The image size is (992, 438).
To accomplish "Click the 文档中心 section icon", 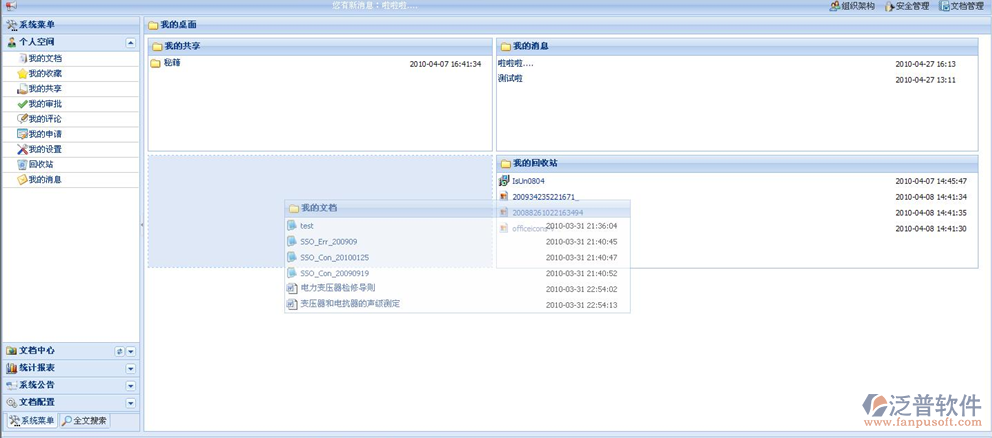I will pyautogui.click(x=11, y=351).
